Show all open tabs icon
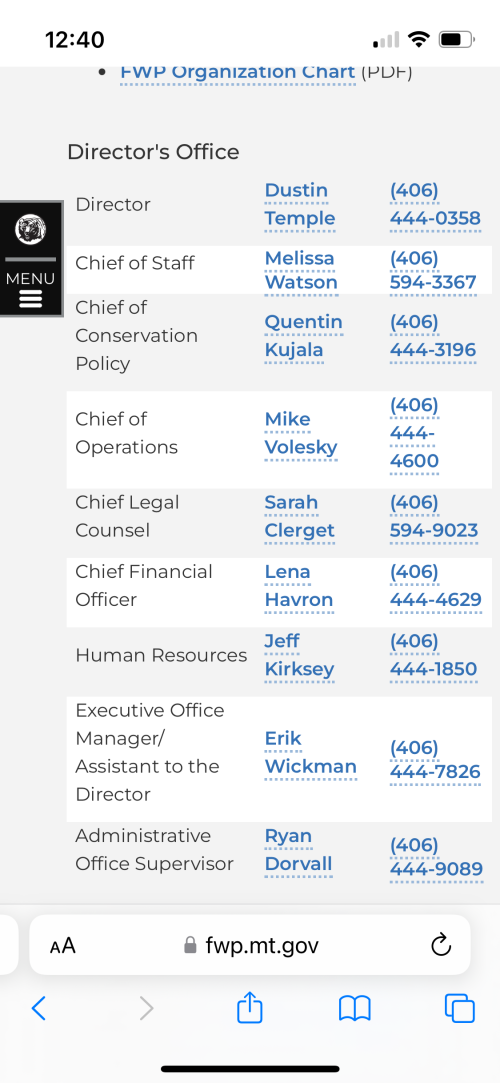Viewport: 500px width, 1083px height. [460, 1008]
